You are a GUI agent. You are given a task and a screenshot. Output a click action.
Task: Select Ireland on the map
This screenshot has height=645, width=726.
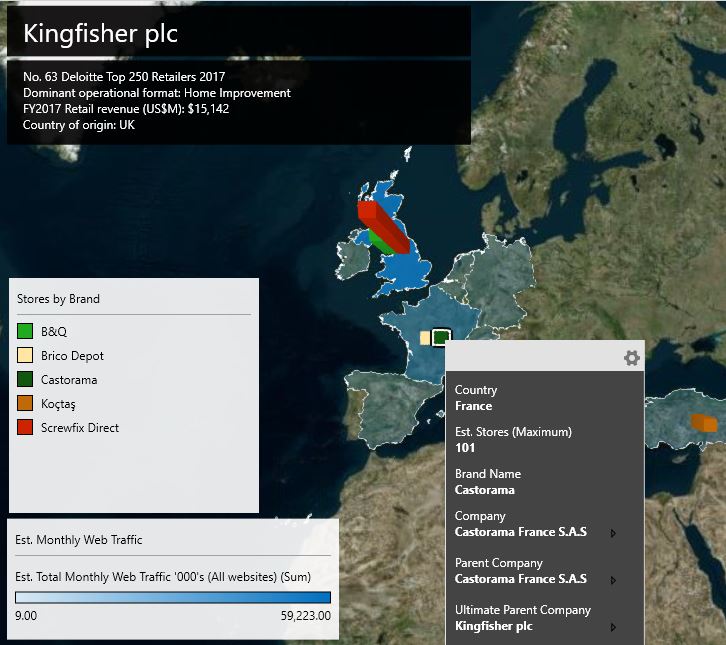point(352,259)
